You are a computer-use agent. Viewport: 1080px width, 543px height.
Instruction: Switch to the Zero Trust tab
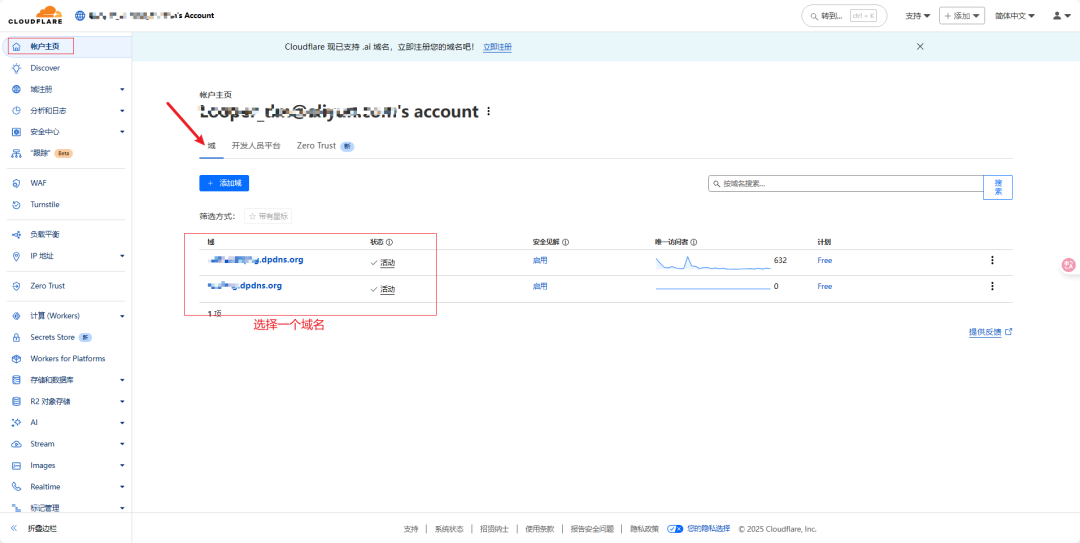click(x=325, y=146)
